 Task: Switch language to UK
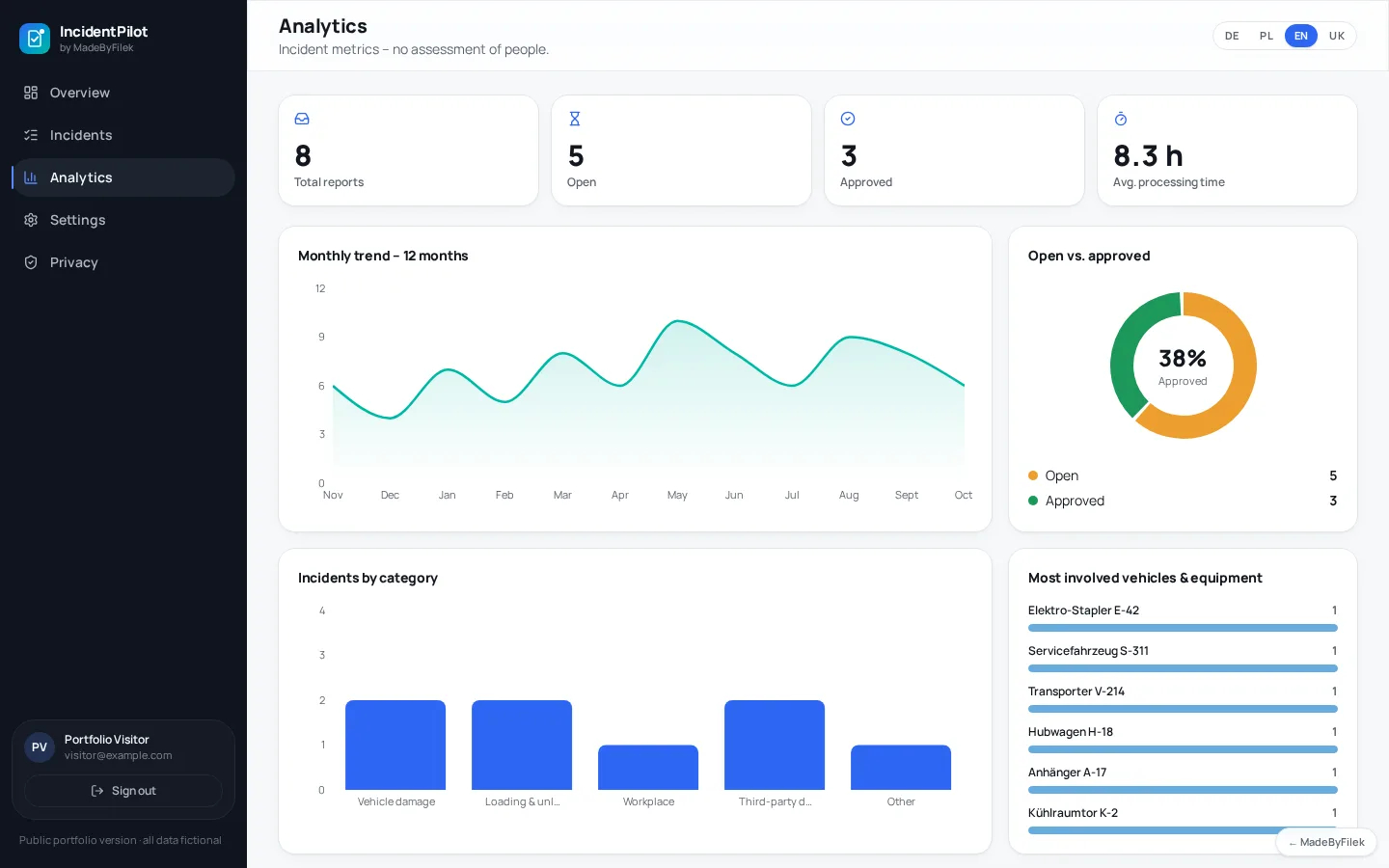(x=1337, y=36)
